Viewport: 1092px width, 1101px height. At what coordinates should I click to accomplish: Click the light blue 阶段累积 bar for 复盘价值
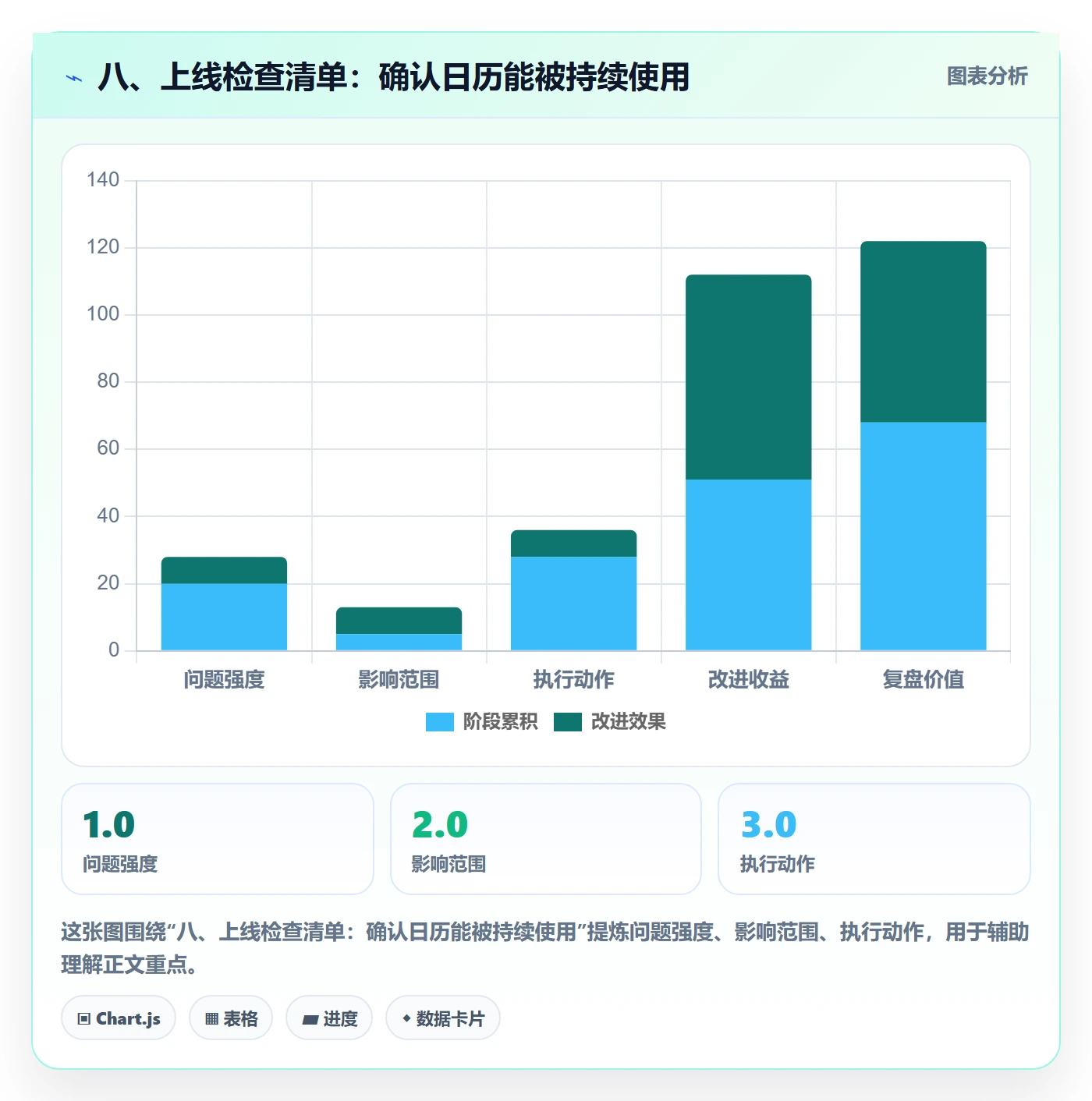coord(924,536)
